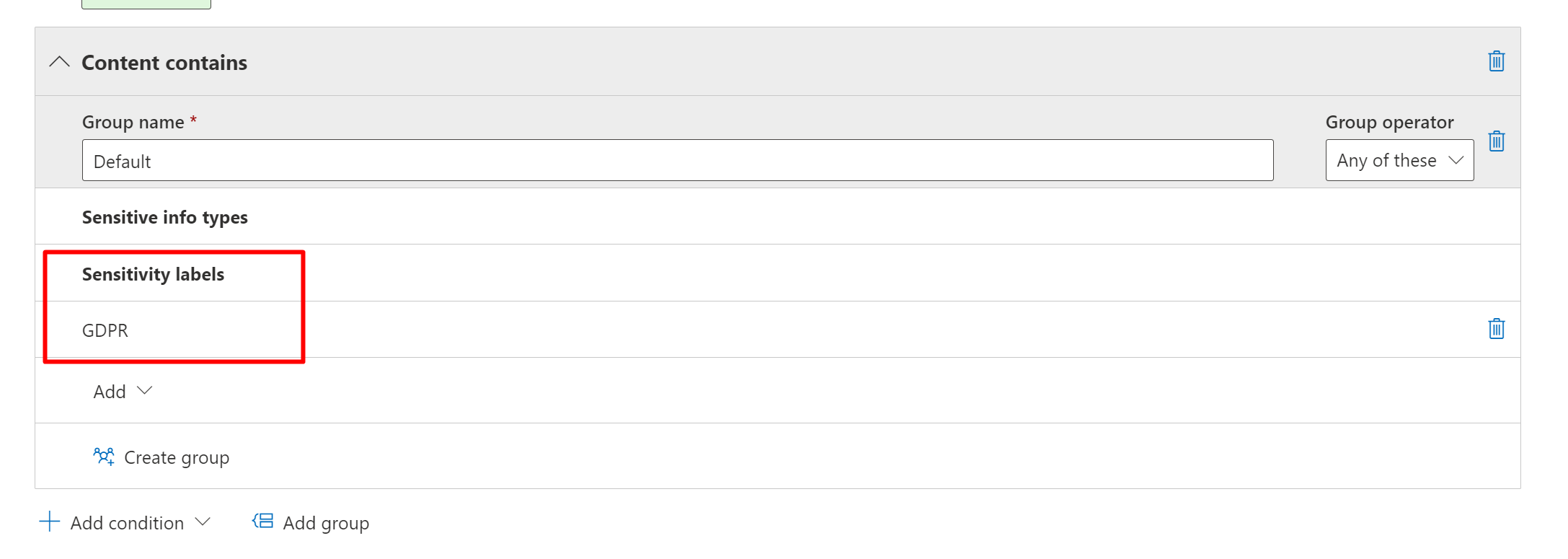The image size is (1568, 559).
Task: Click the Add condition text label
Action: [x=127, y=523]
